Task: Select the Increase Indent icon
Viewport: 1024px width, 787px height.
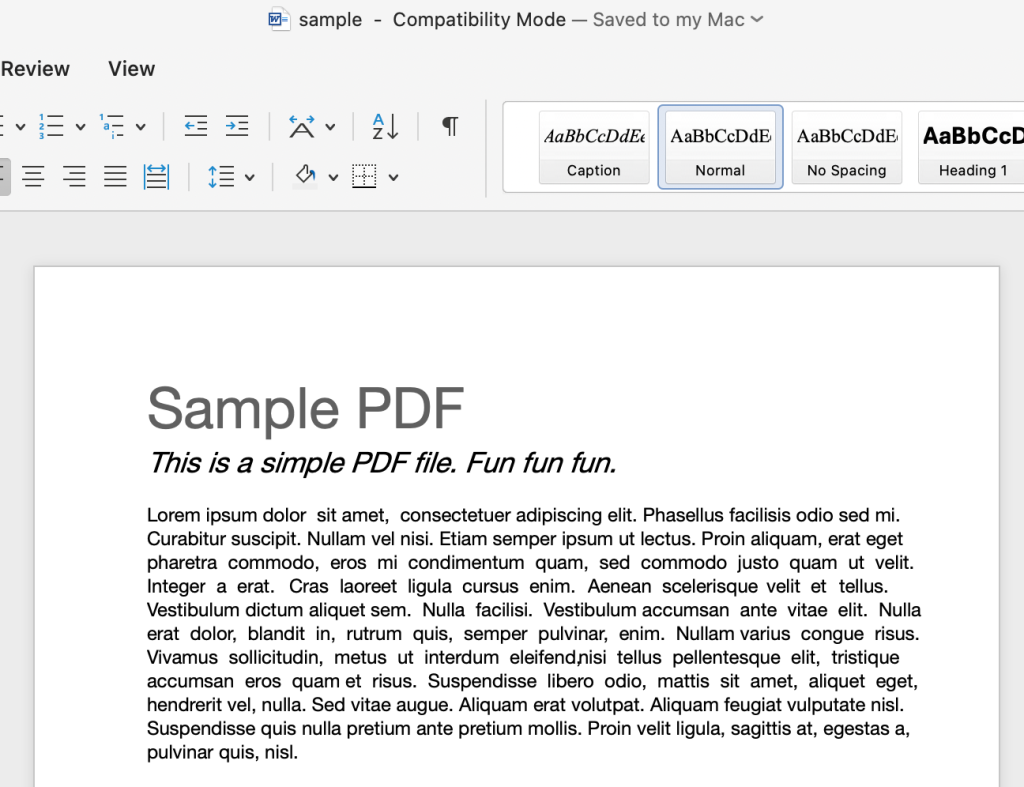Action: [236, 126]
